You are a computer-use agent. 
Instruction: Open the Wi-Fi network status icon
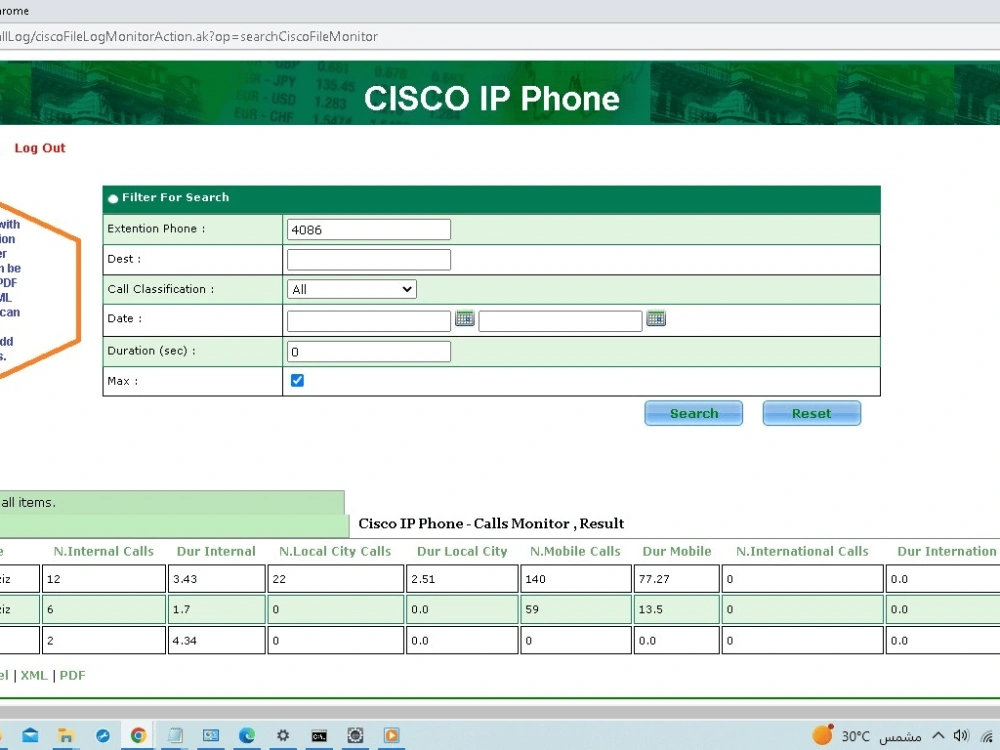989,736
